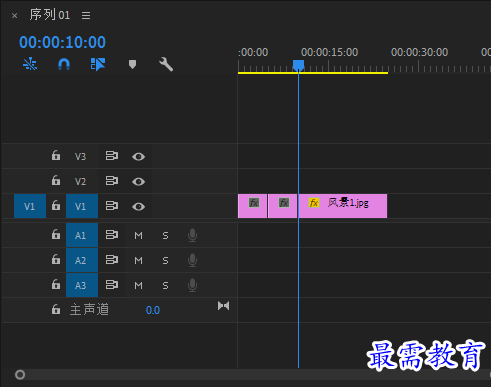The image size is (491, 387).
Task: Enable voice-over record on A3
Action: click(192, 285)
